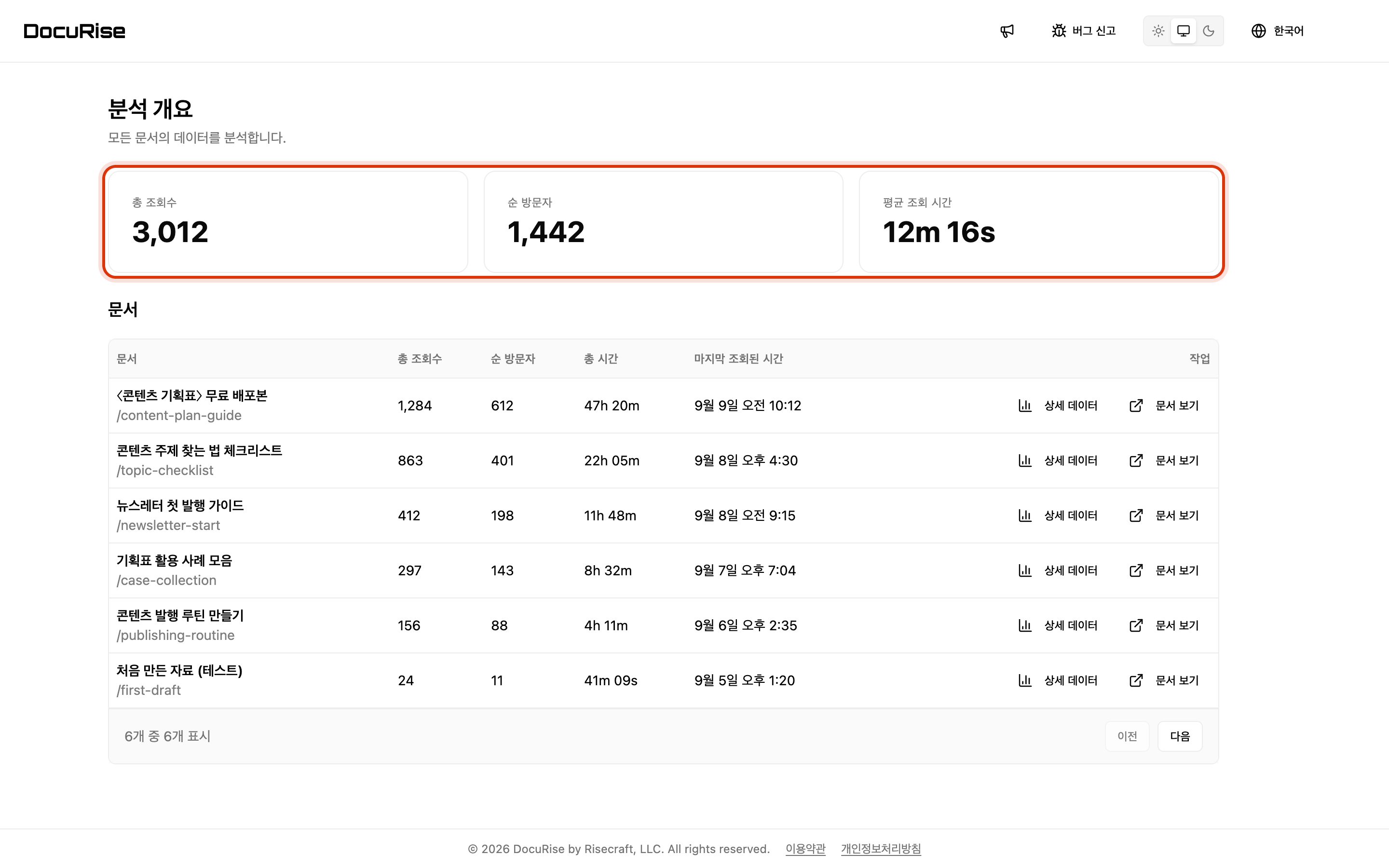The image size is (1389, 868).
Task: Open the 개인정보처리방침 footer link
Action: point(881,849)
